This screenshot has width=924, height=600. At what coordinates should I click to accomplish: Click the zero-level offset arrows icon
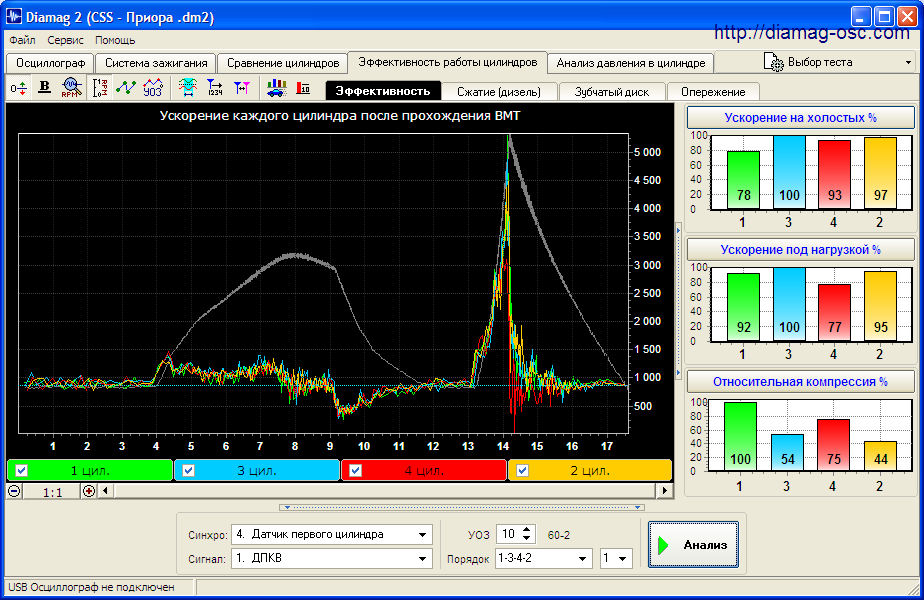coord(18,88)
